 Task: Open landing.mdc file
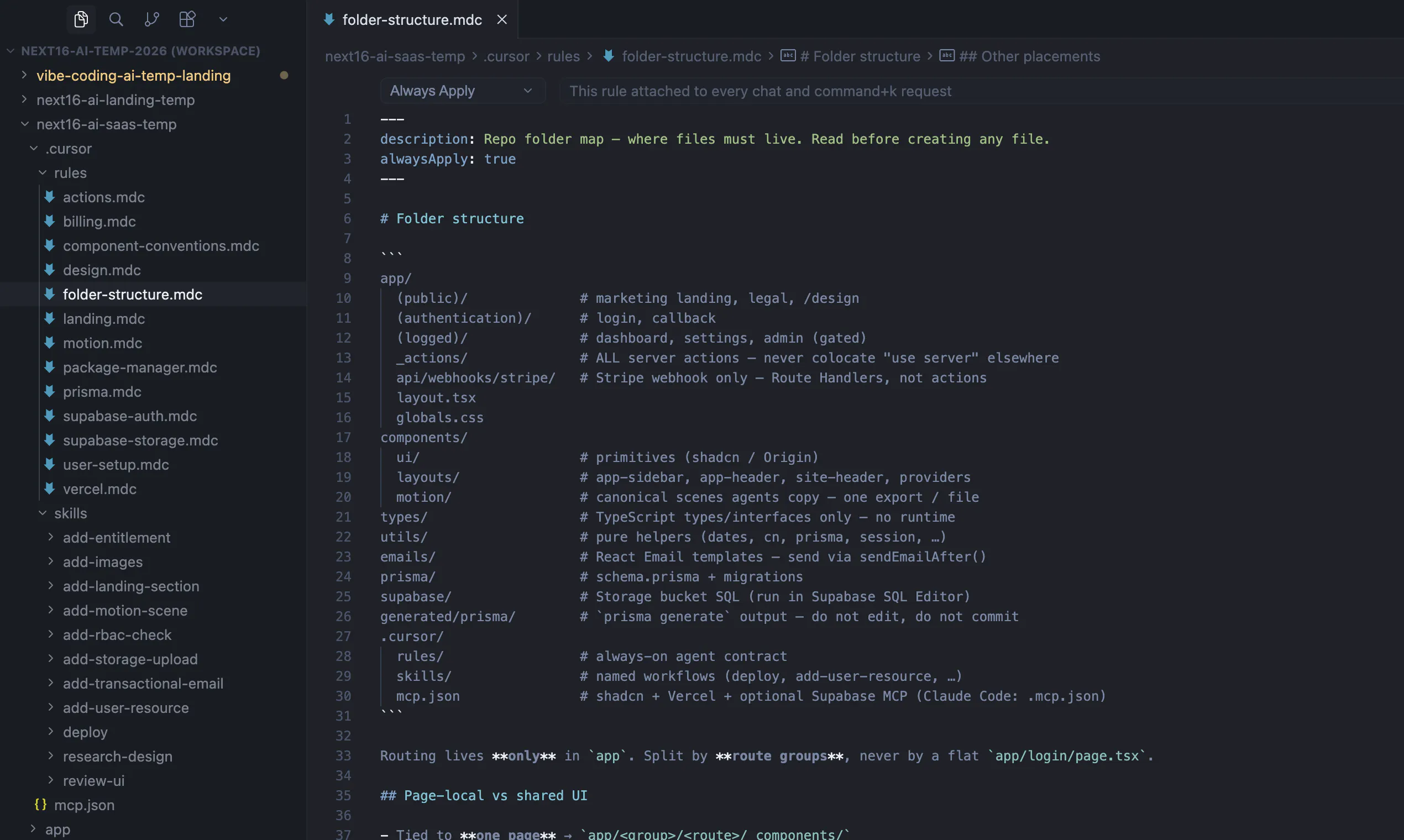pos(103,319)
